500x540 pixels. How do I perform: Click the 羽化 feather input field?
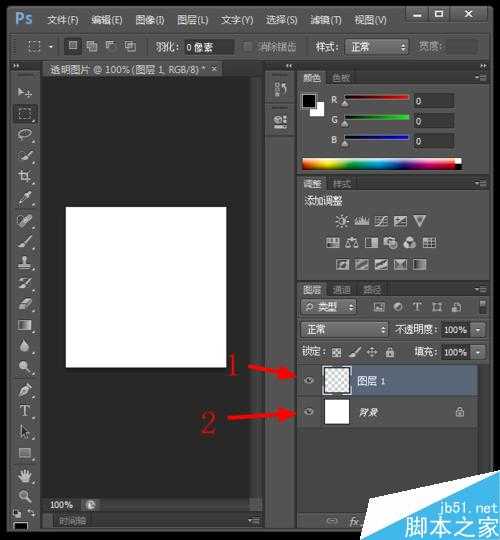click(209, 47)
